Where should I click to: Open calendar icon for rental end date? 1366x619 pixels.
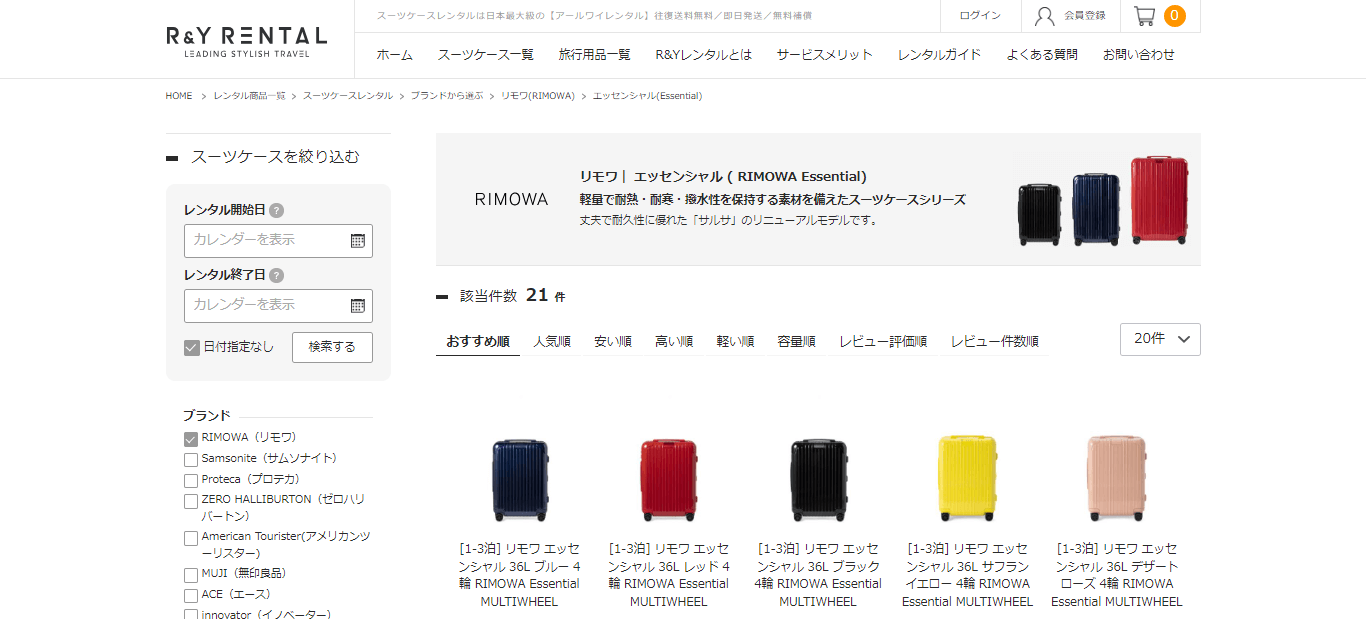coord(358,306)
